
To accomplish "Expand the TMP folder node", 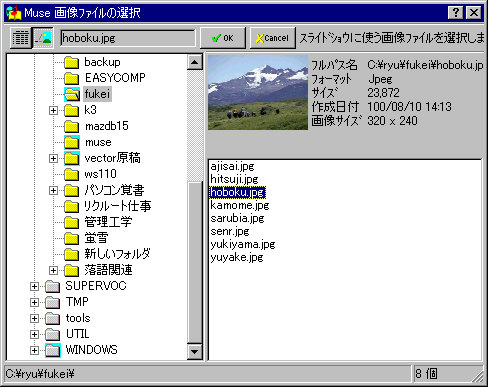I will tap(34, 302).
